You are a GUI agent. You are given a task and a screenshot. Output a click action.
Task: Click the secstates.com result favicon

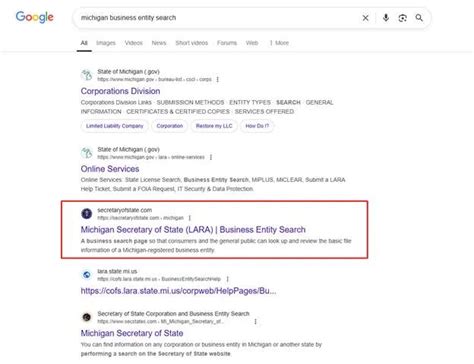click(87, 317)
